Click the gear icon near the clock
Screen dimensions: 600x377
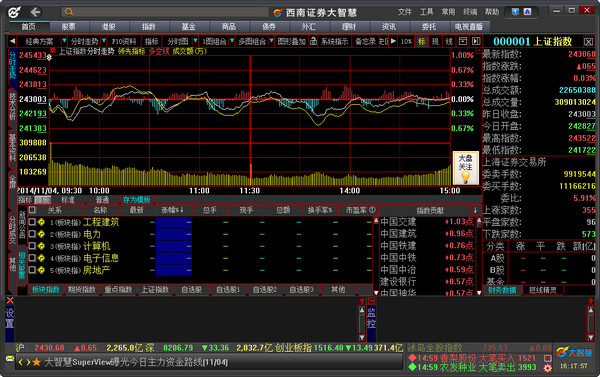point(548,368)
